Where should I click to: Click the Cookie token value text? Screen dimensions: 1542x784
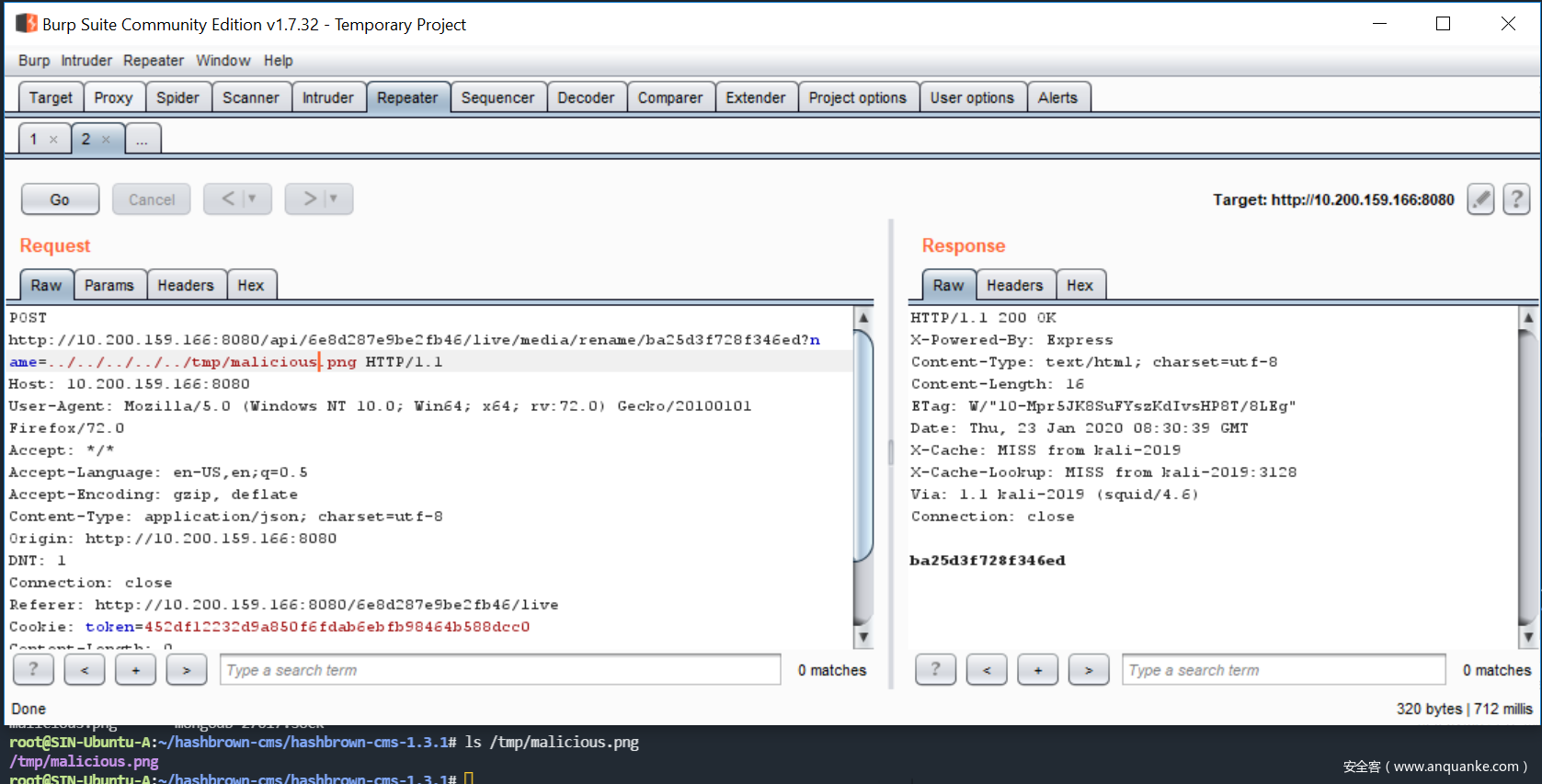(337, 627)
